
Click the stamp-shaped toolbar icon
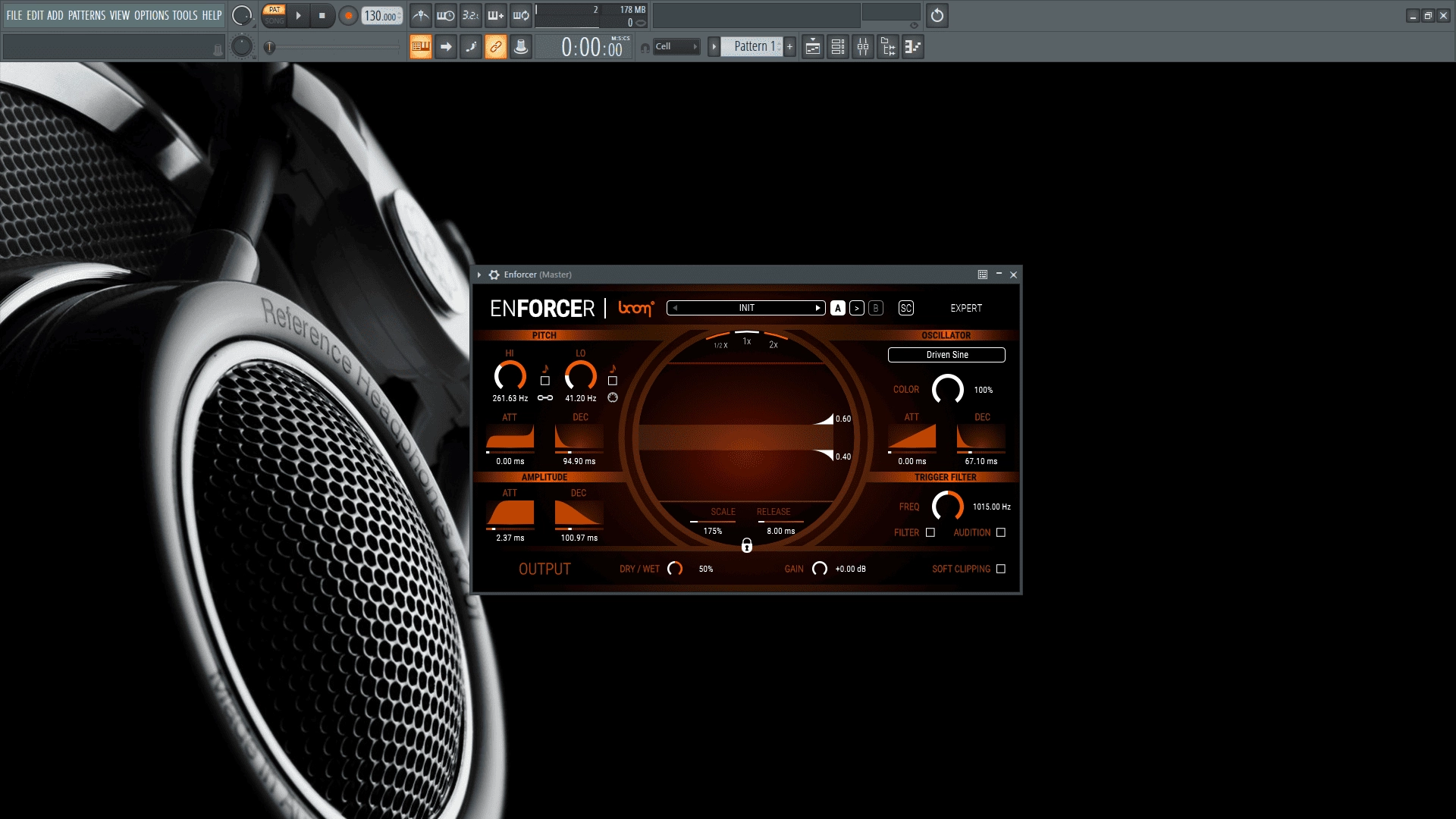[x=521, y=47]
